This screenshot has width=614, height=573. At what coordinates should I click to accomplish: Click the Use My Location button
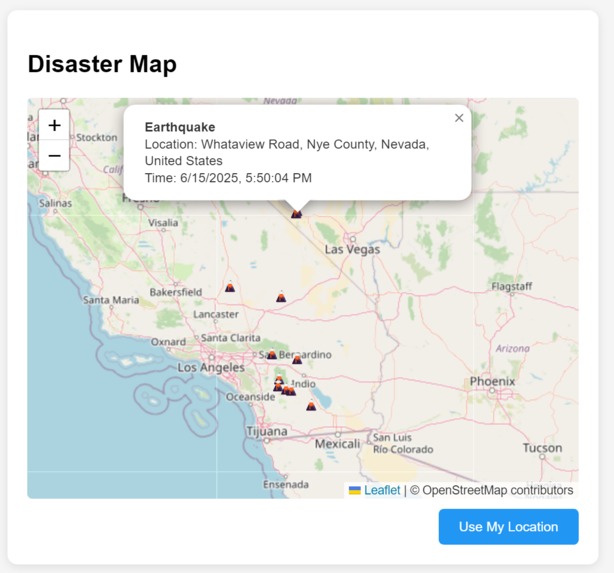coord(508,526)
